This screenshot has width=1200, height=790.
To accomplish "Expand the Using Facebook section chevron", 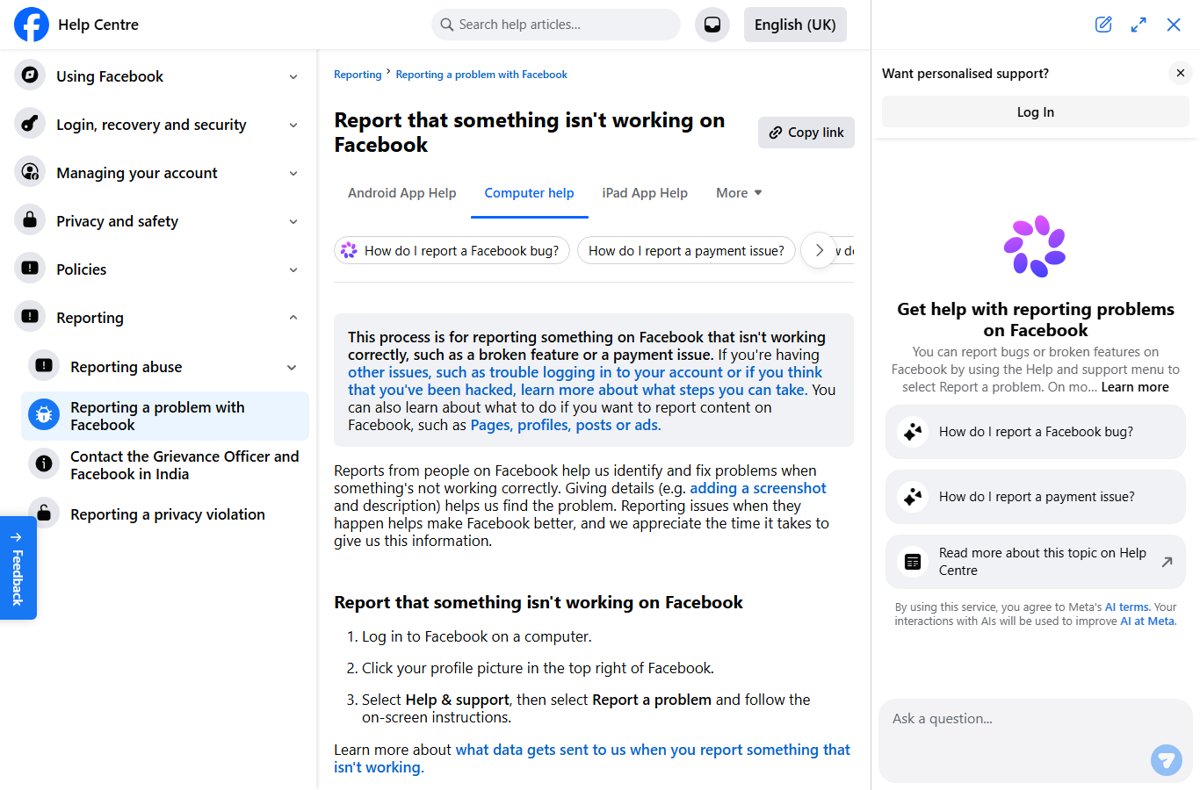I will pos(293,76).
